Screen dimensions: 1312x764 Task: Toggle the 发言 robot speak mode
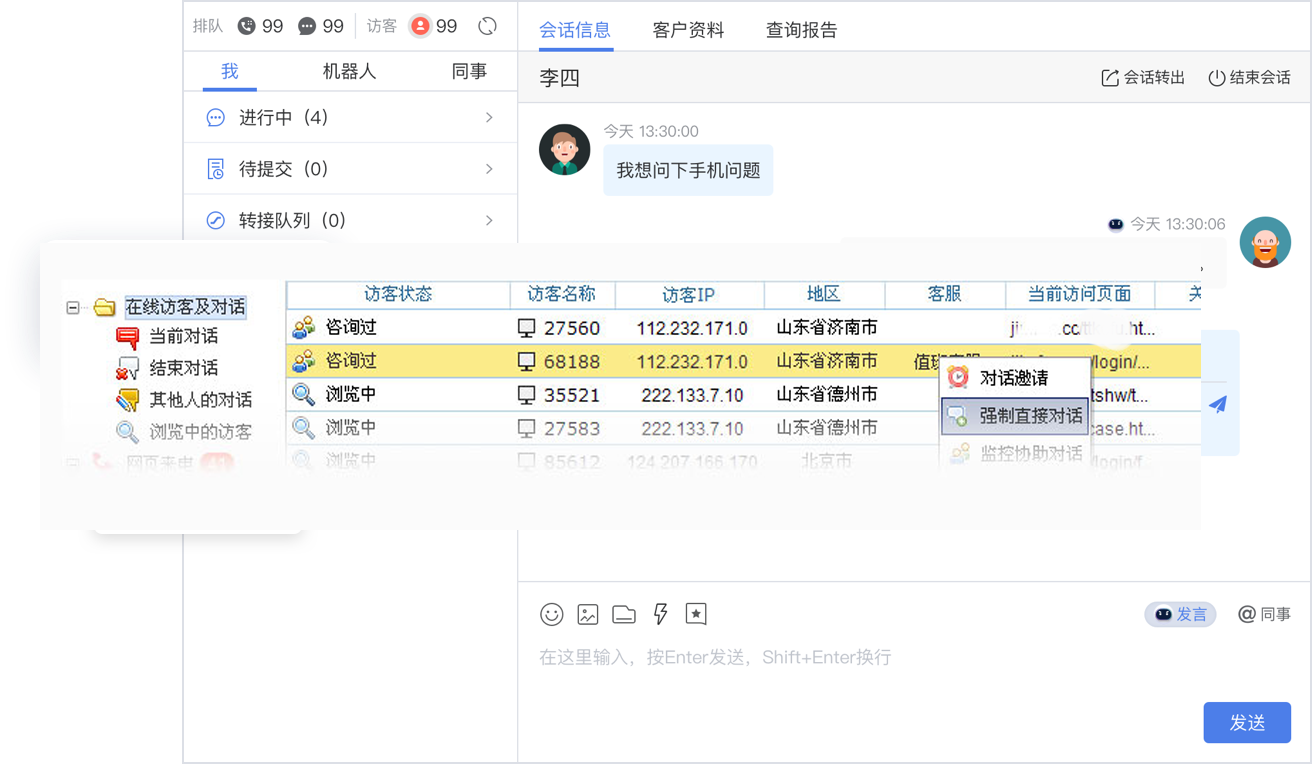[1180, 614]
